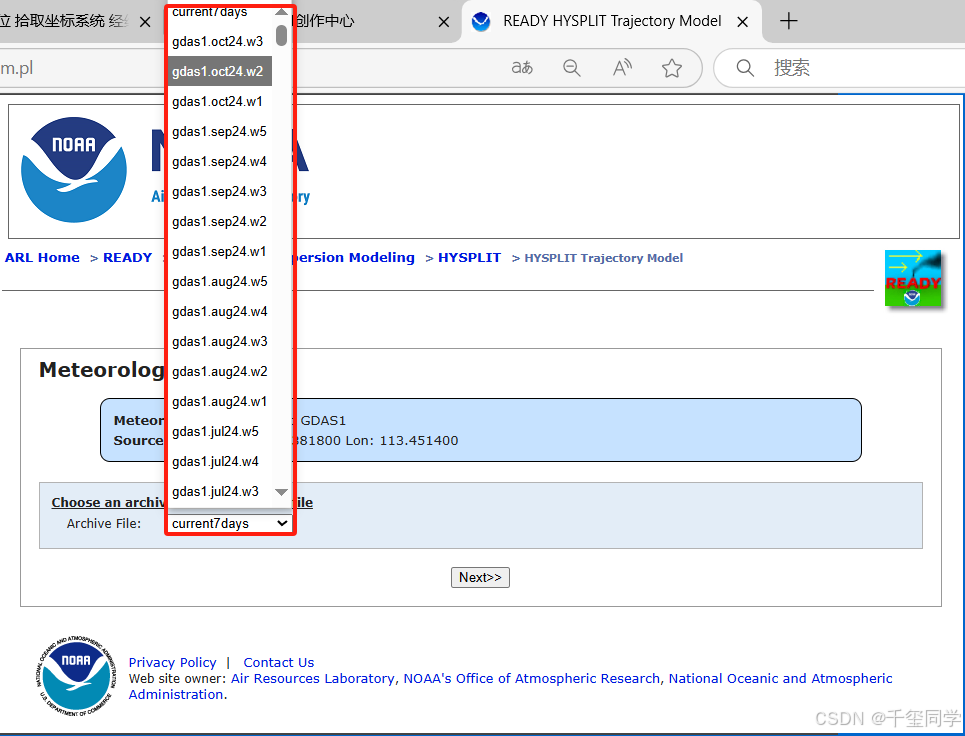Screen dimensions: 965x736
Task: Choose gdas1.jul24.w4 archive file
Action: 220,462
